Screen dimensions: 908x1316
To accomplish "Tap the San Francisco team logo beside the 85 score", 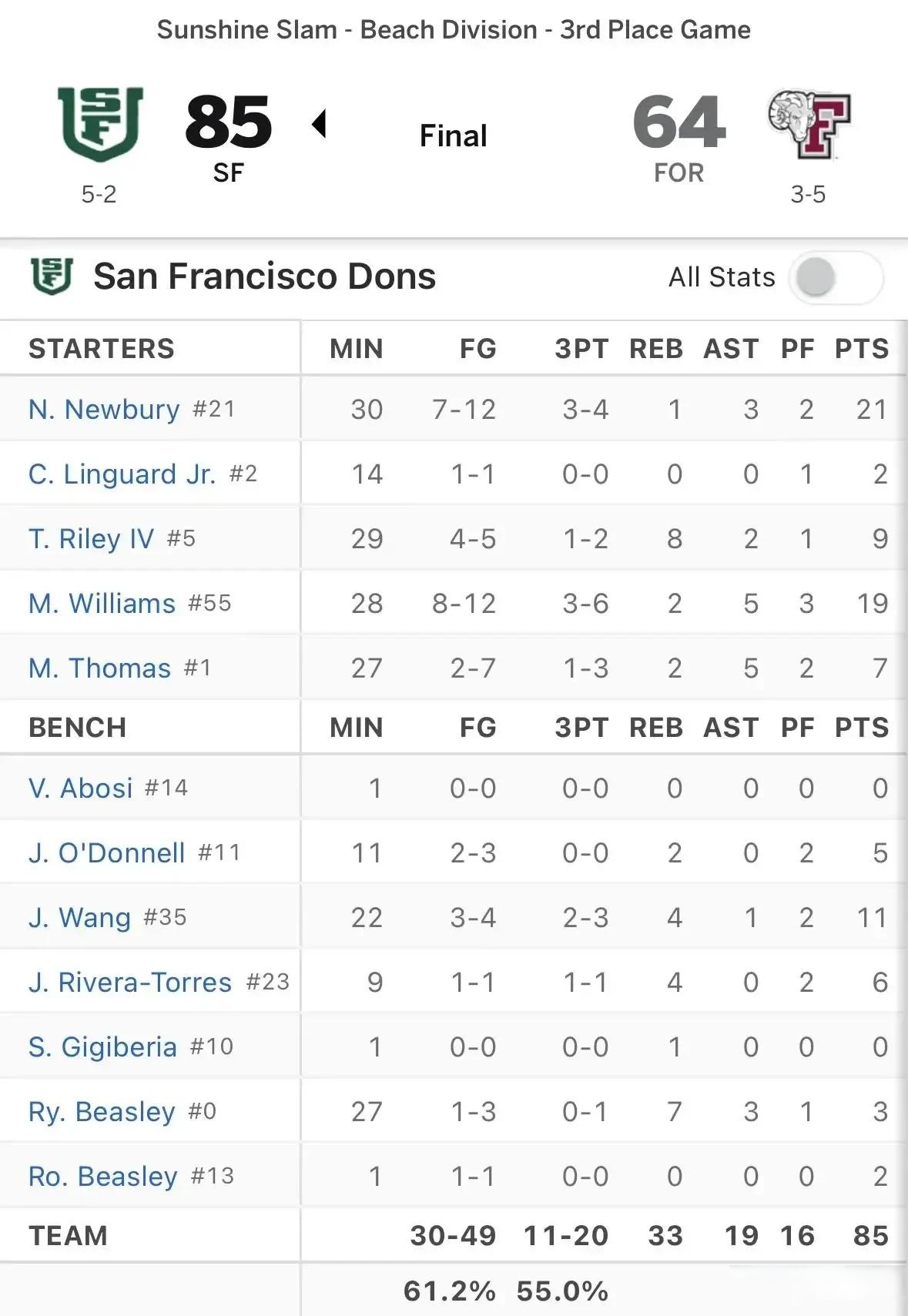I will point(100,124).
